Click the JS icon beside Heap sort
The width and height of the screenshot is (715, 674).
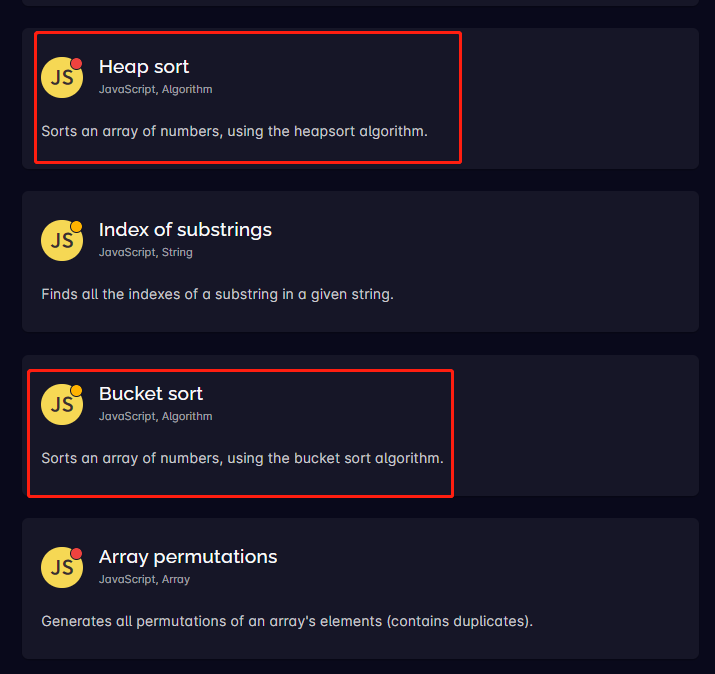click(x=61, y=78)
